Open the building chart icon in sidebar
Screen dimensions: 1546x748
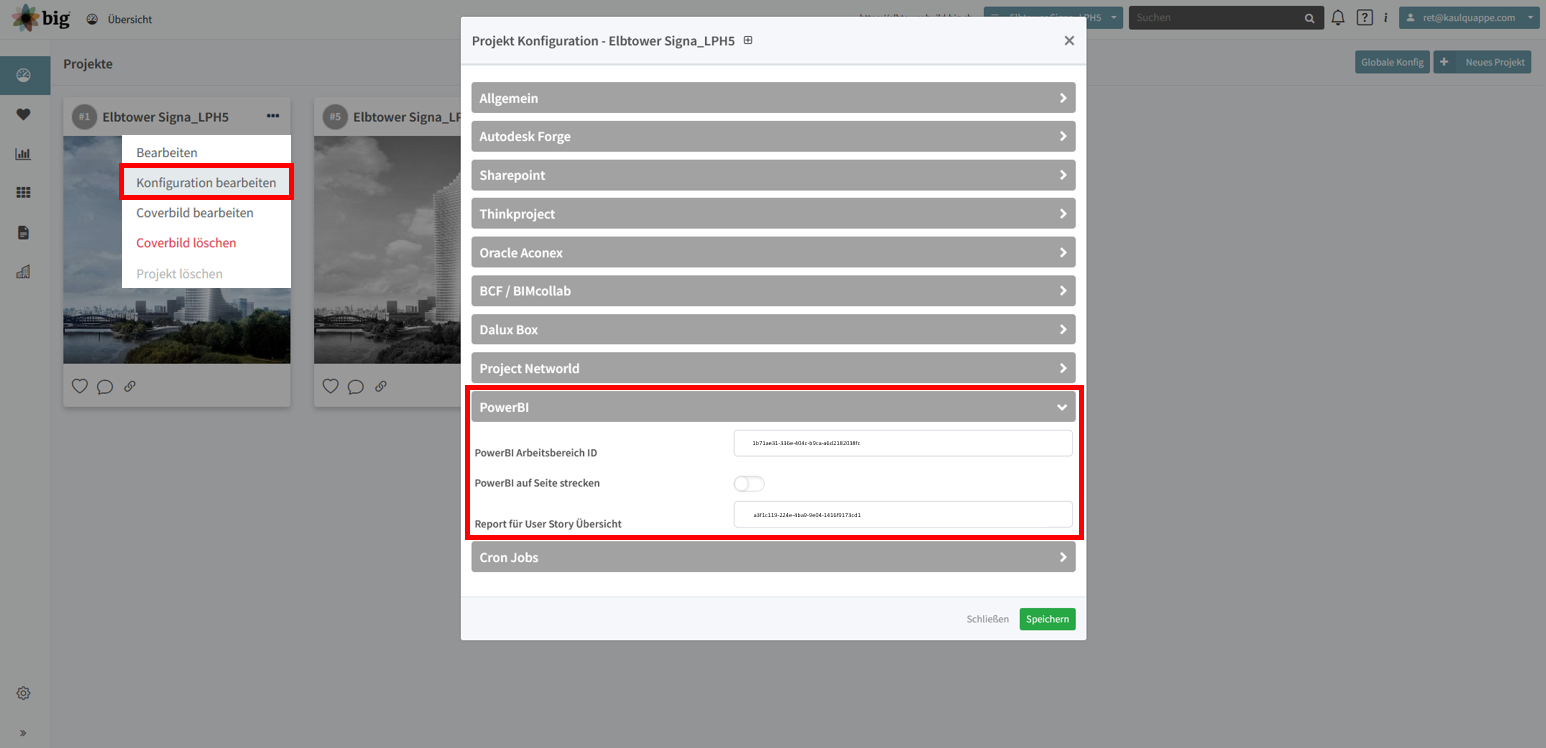(24, 271)
